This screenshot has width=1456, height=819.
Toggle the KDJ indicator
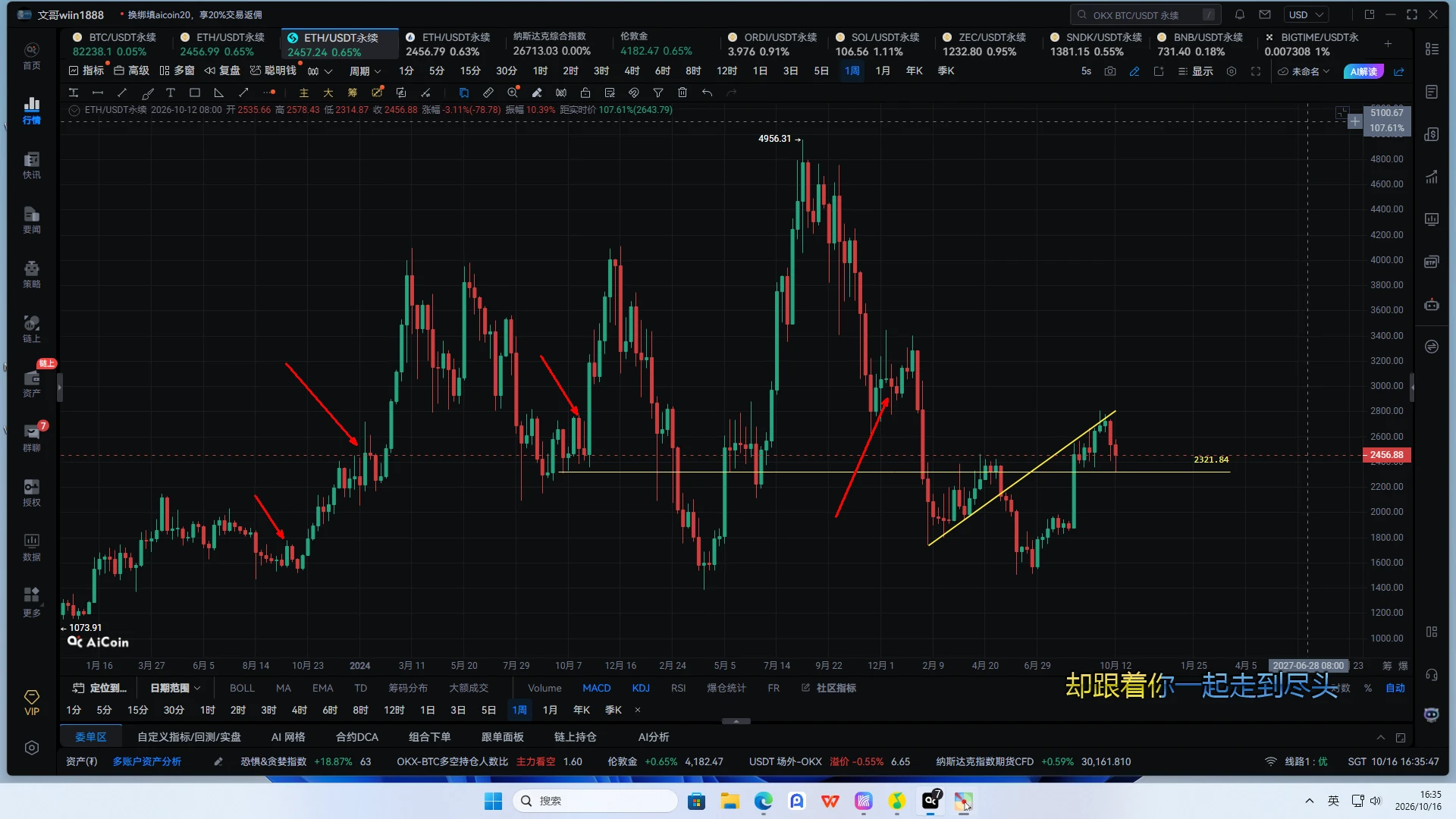(x=641, y=688)
